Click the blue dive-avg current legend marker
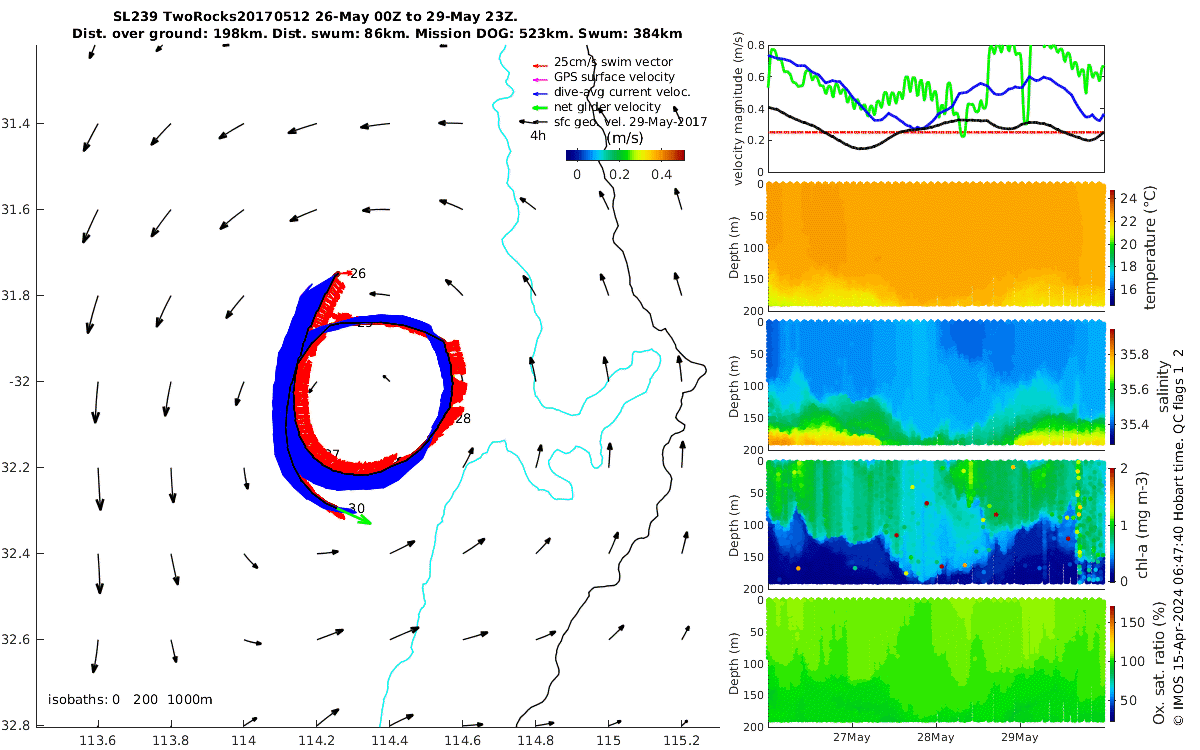 [x=540, y=93]
